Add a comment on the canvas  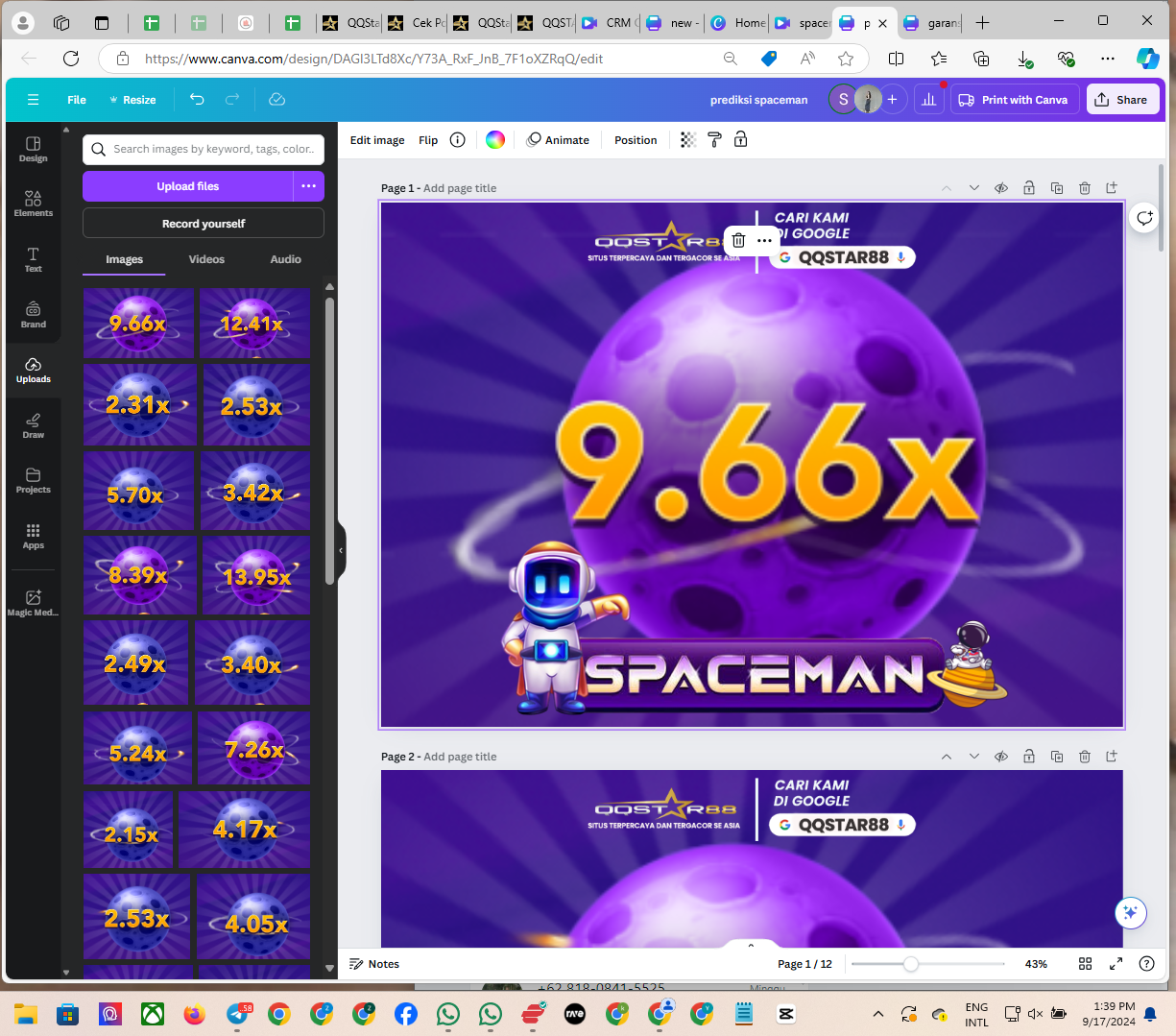[1144, 218]
